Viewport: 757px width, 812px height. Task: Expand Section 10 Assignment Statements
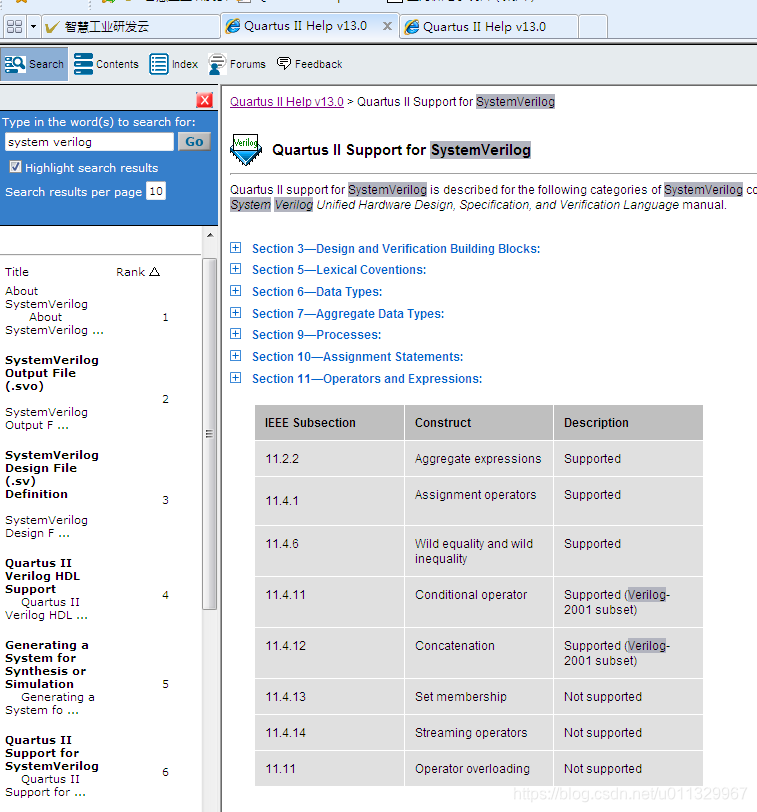236,356
